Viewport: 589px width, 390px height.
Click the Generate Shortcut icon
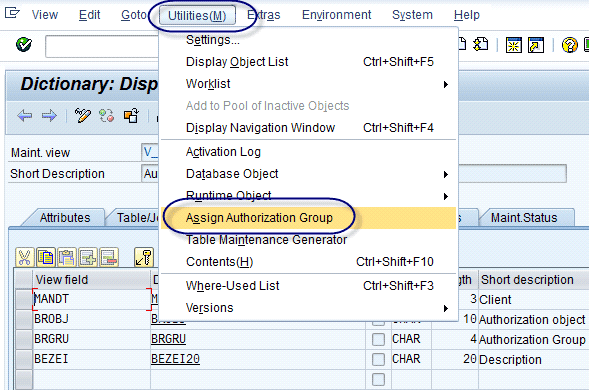click(x=536, y=45)
